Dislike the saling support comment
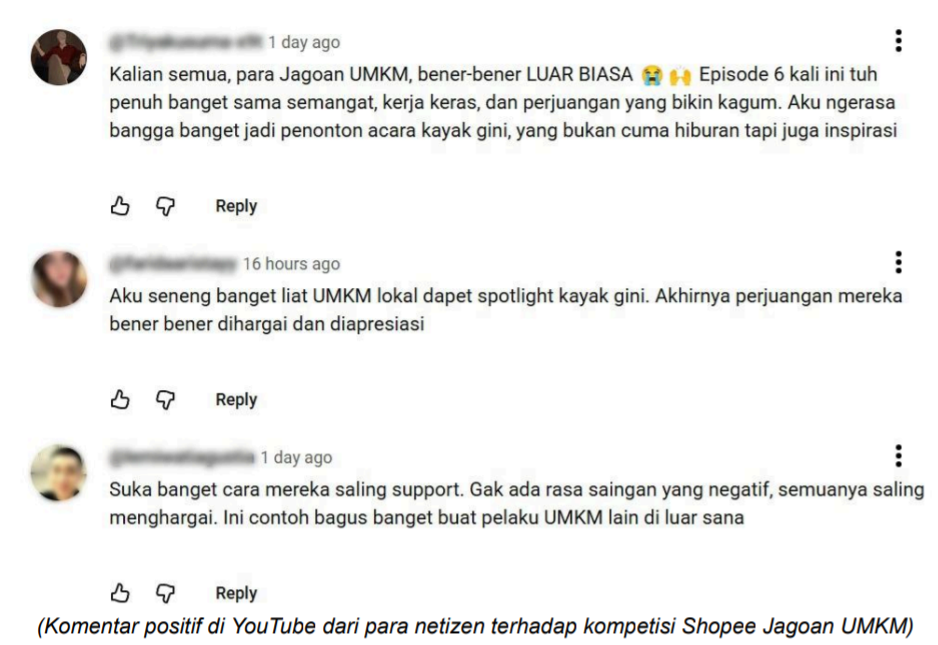This screenshot has width=938, height=645. click(165, 594)
